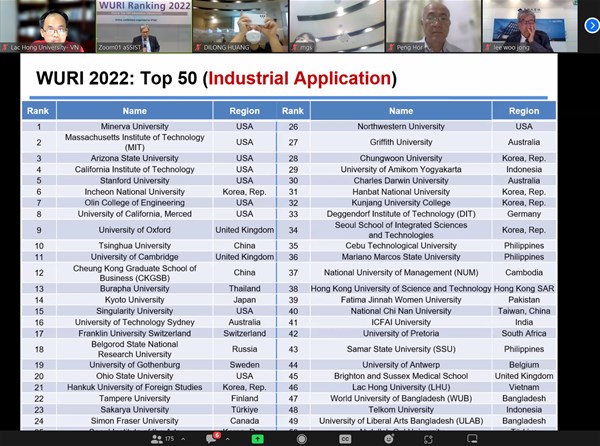The image size is (600, 446).
Task: Click the left Rank column header
Action: click(x=39, y=111)
